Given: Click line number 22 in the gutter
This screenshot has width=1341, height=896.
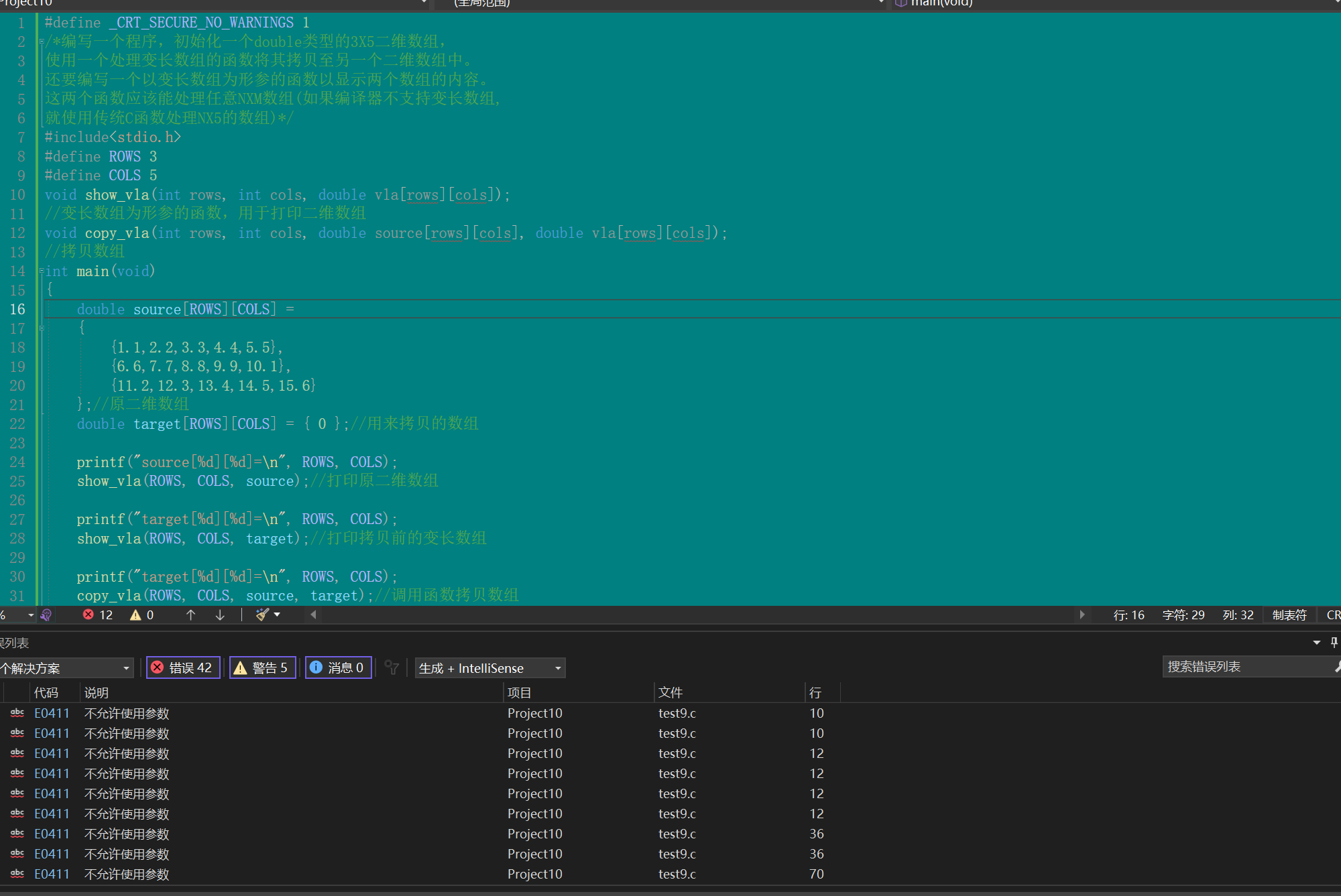Looking at the screenshot, I should pyautogui.click(x=17, y=424).
